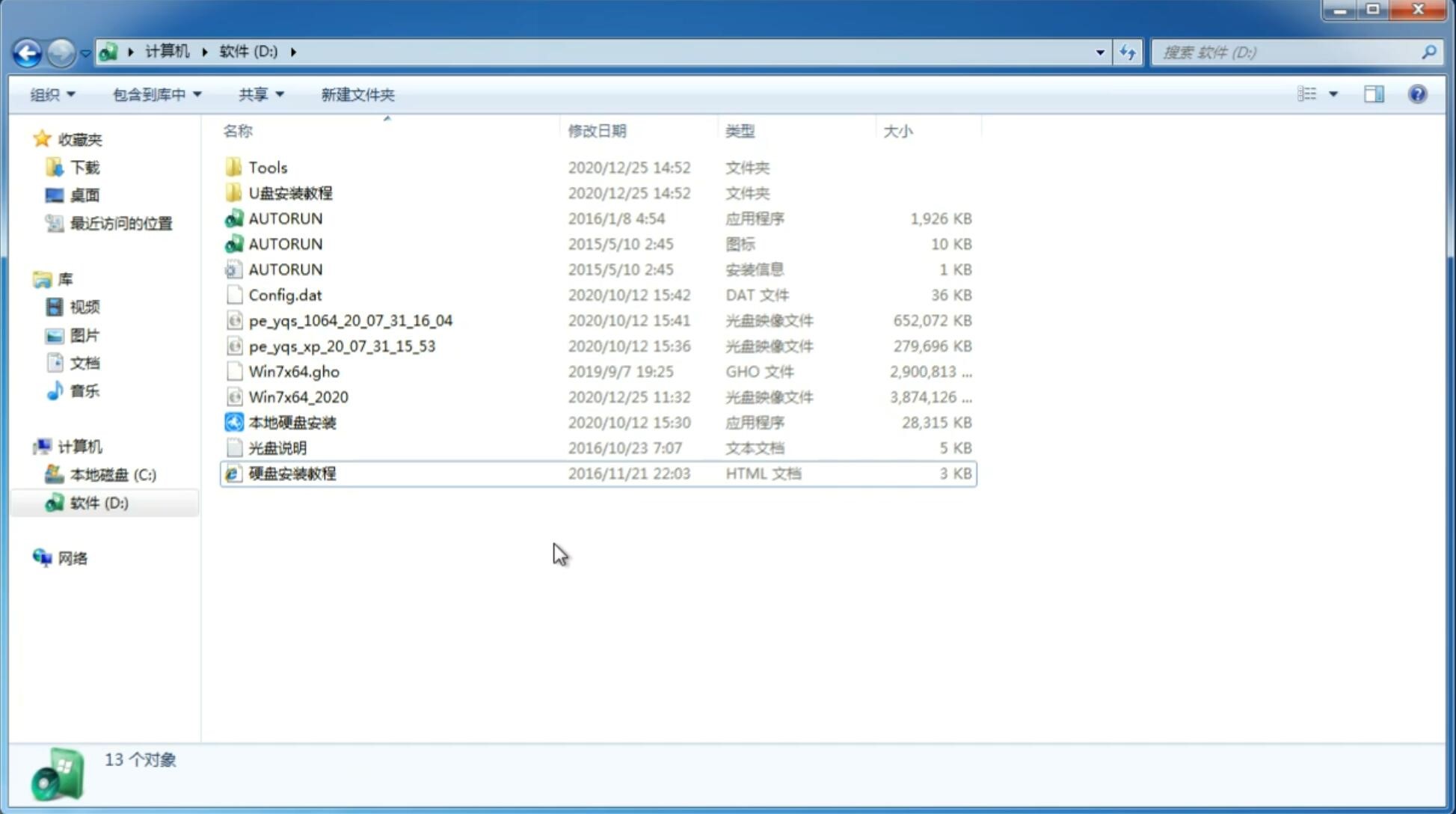Open pe_yqs_1064 disc image file
The image size is (1456, 814).
349,320
